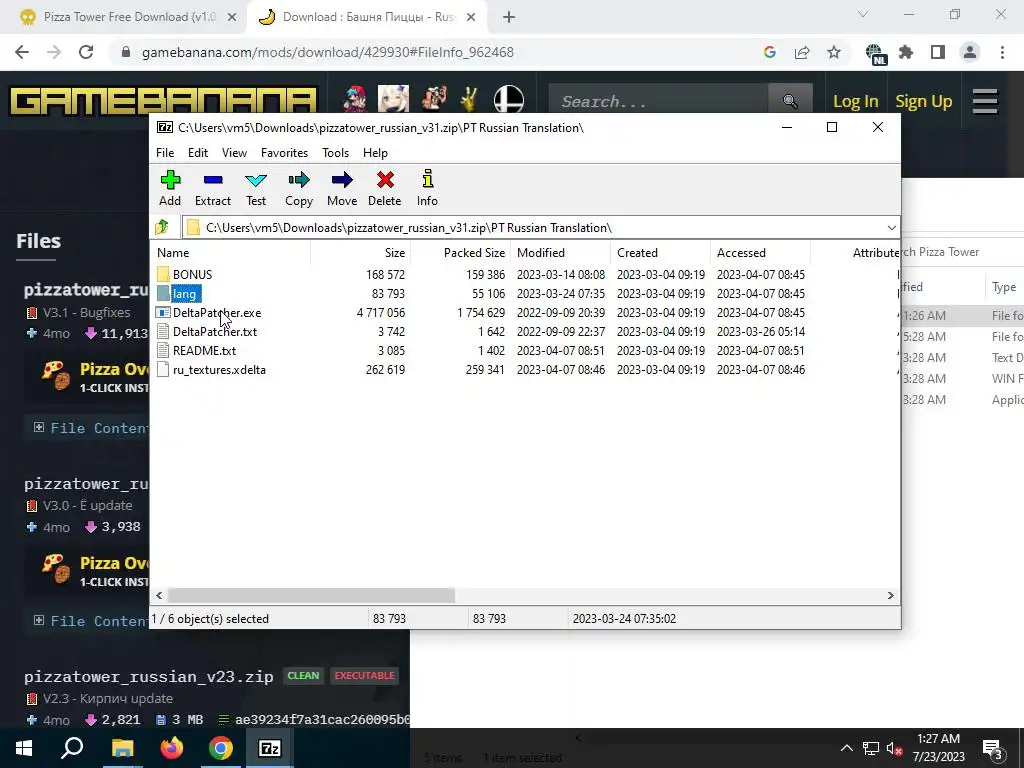
Task: Open the View menu
Action: click(234, 153)
